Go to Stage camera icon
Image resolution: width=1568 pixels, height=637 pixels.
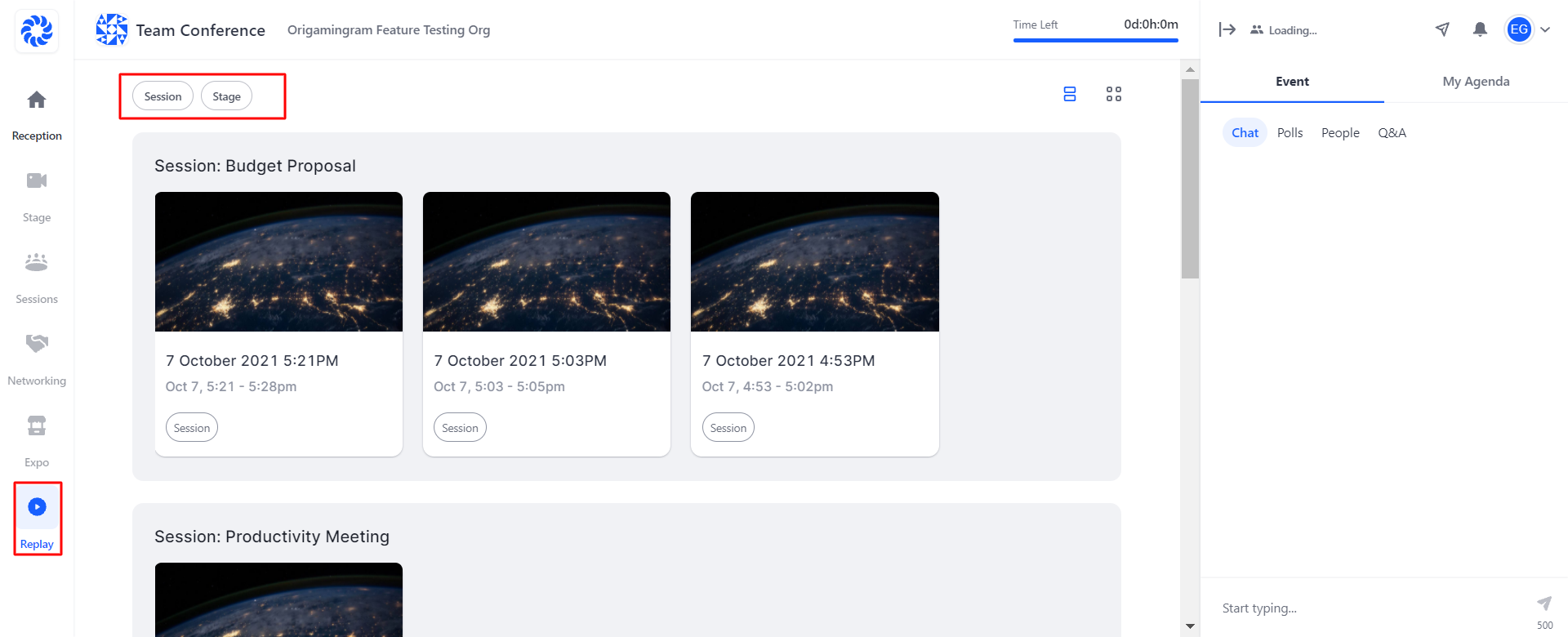coord(37,180)
